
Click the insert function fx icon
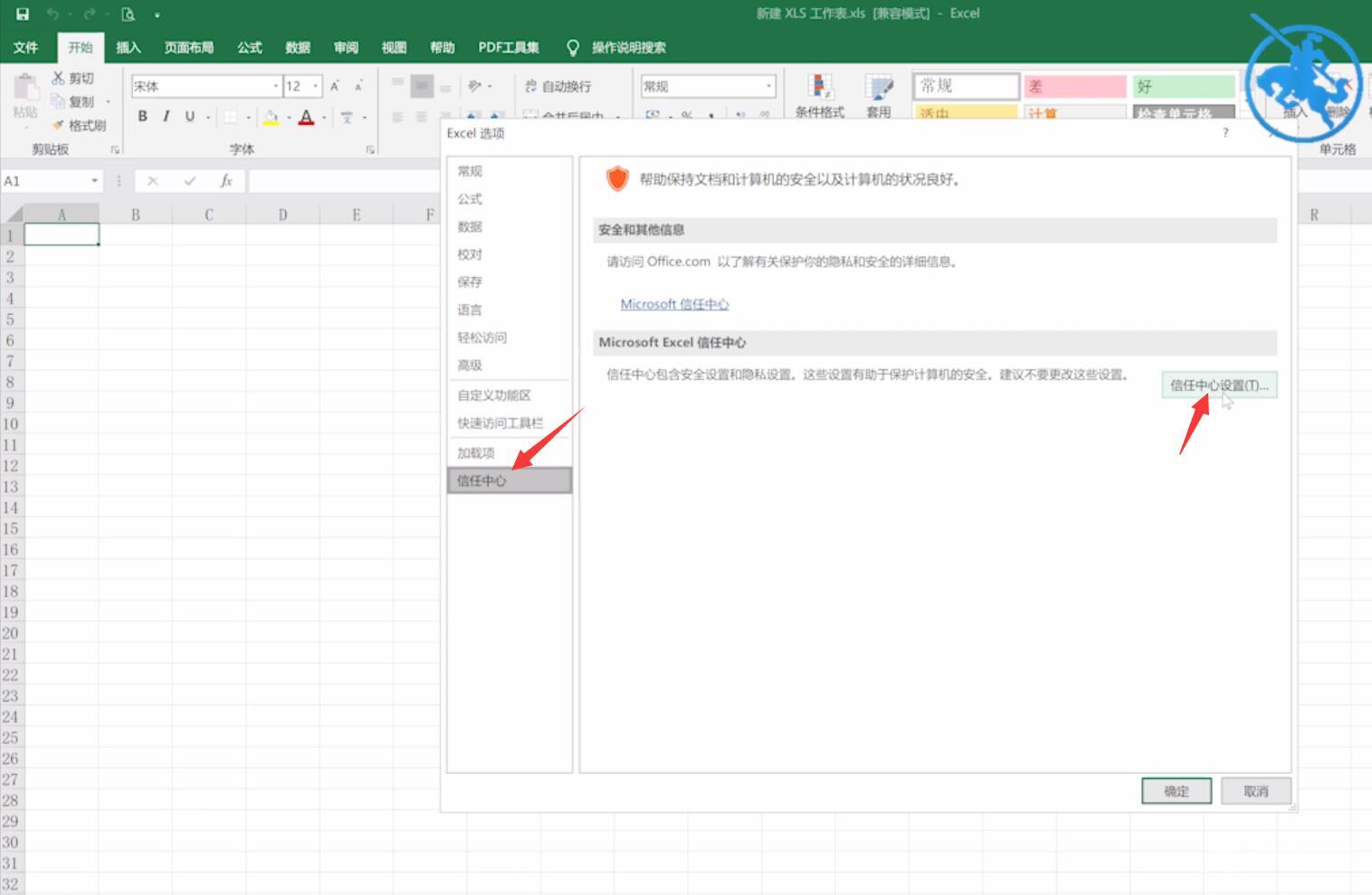pos(226,181)
